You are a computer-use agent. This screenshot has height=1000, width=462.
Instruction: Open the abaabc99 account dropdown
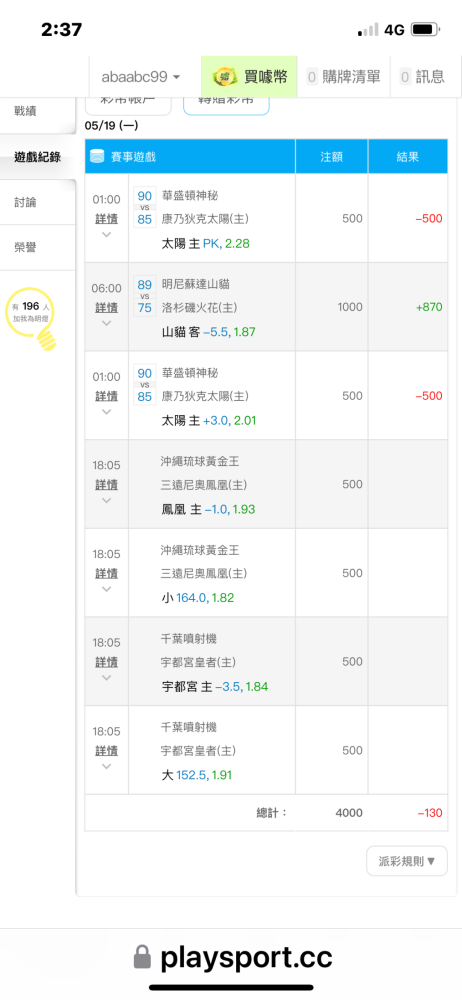coord(140,77)
